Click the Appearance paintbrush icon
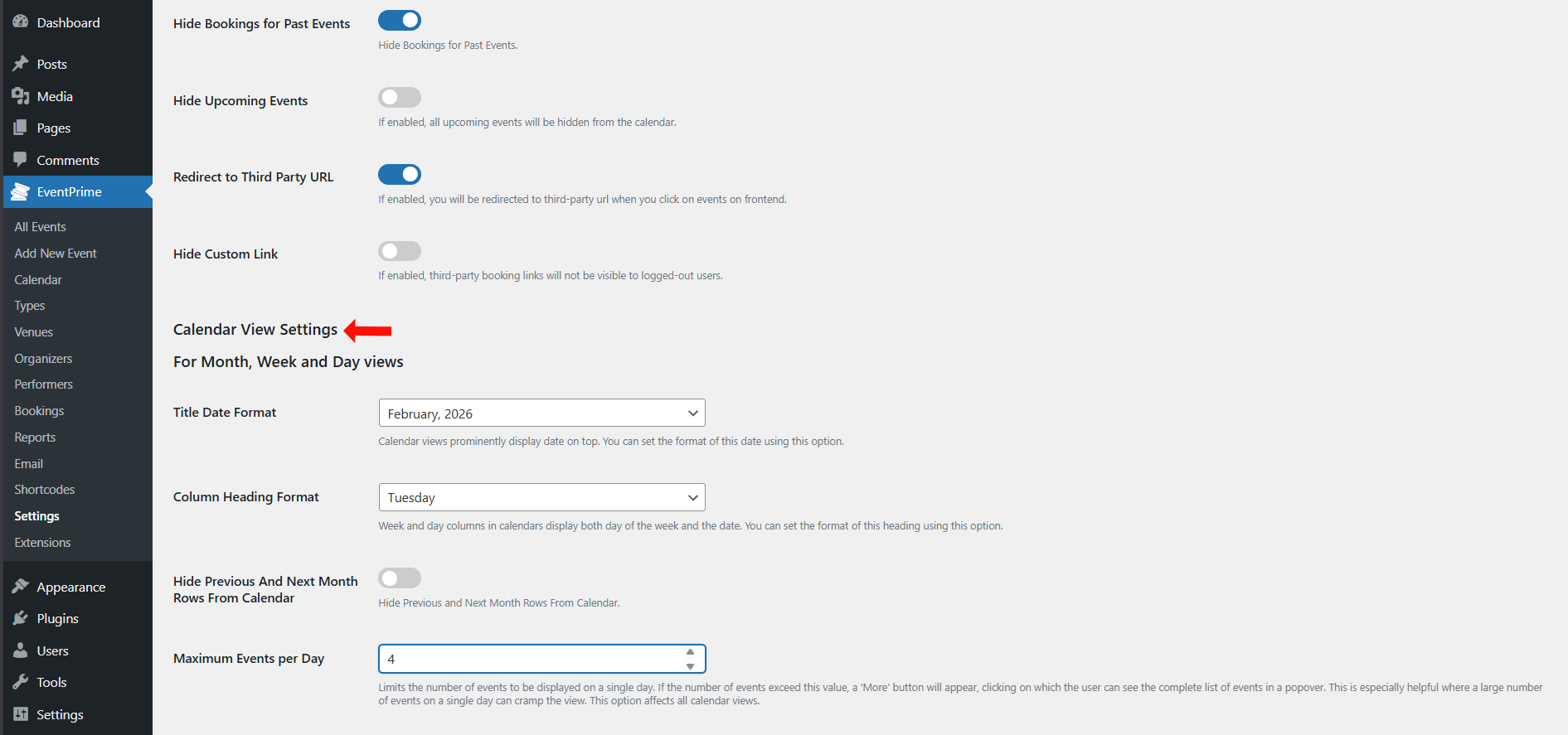The width and height of the screenshot is (1568, 735). (x=21, y=587)
